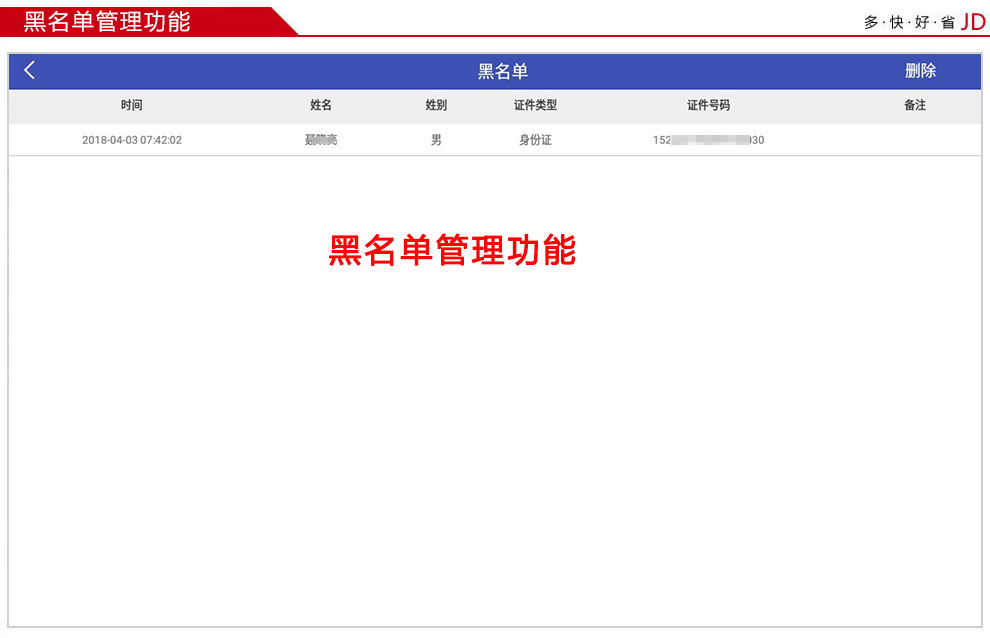Viewport: 990px width, 638px height.
Task: Click the back arrow in the blue header
Action: pyautogui.click(x=29, y=70)
